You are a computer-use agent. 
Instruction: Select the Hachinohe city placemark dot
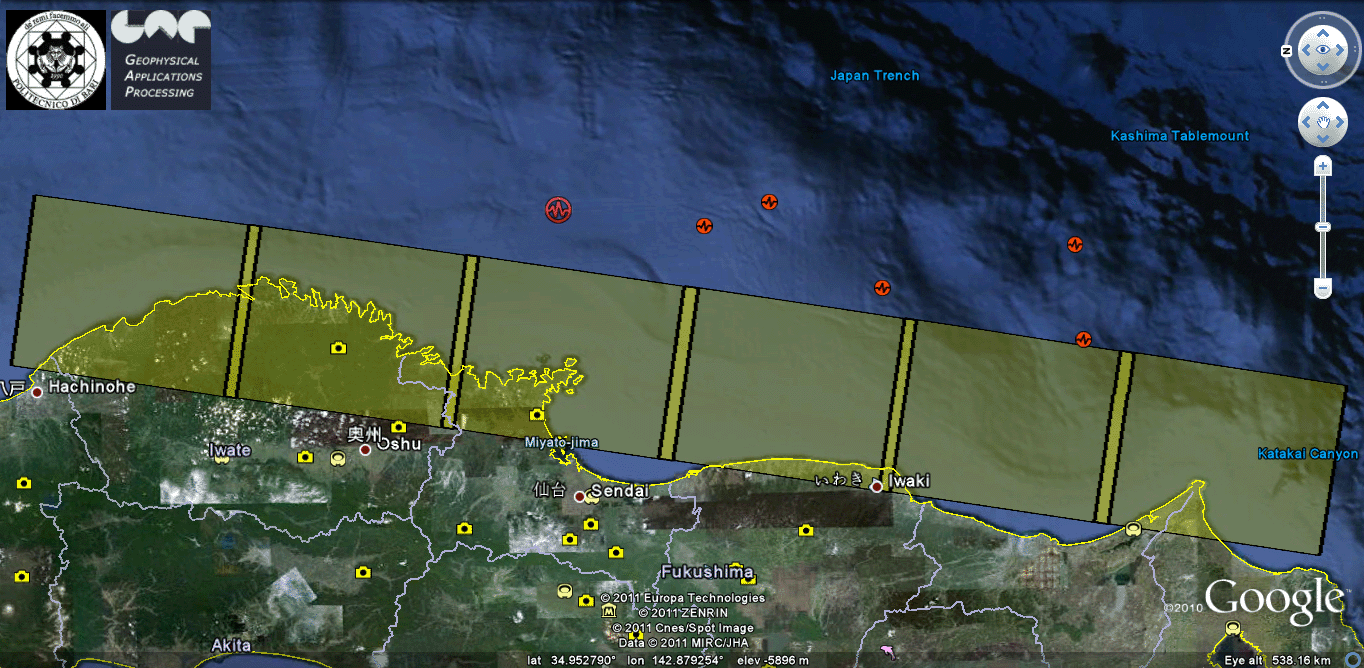point(37,392)
